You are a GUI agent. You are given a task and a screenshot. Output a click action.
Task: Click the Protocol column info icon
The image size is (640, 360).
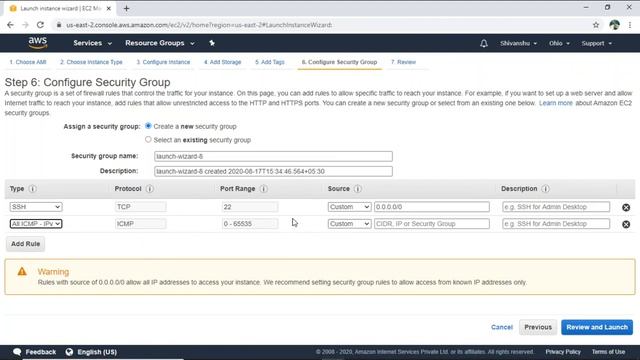point(150,189)
